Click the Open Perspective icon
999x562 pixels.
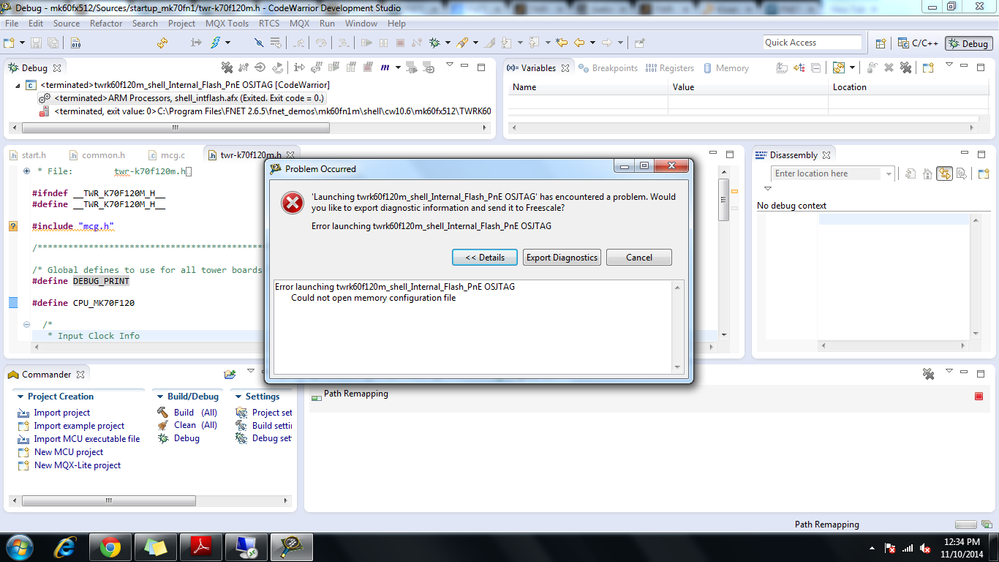tap(880, 43)
